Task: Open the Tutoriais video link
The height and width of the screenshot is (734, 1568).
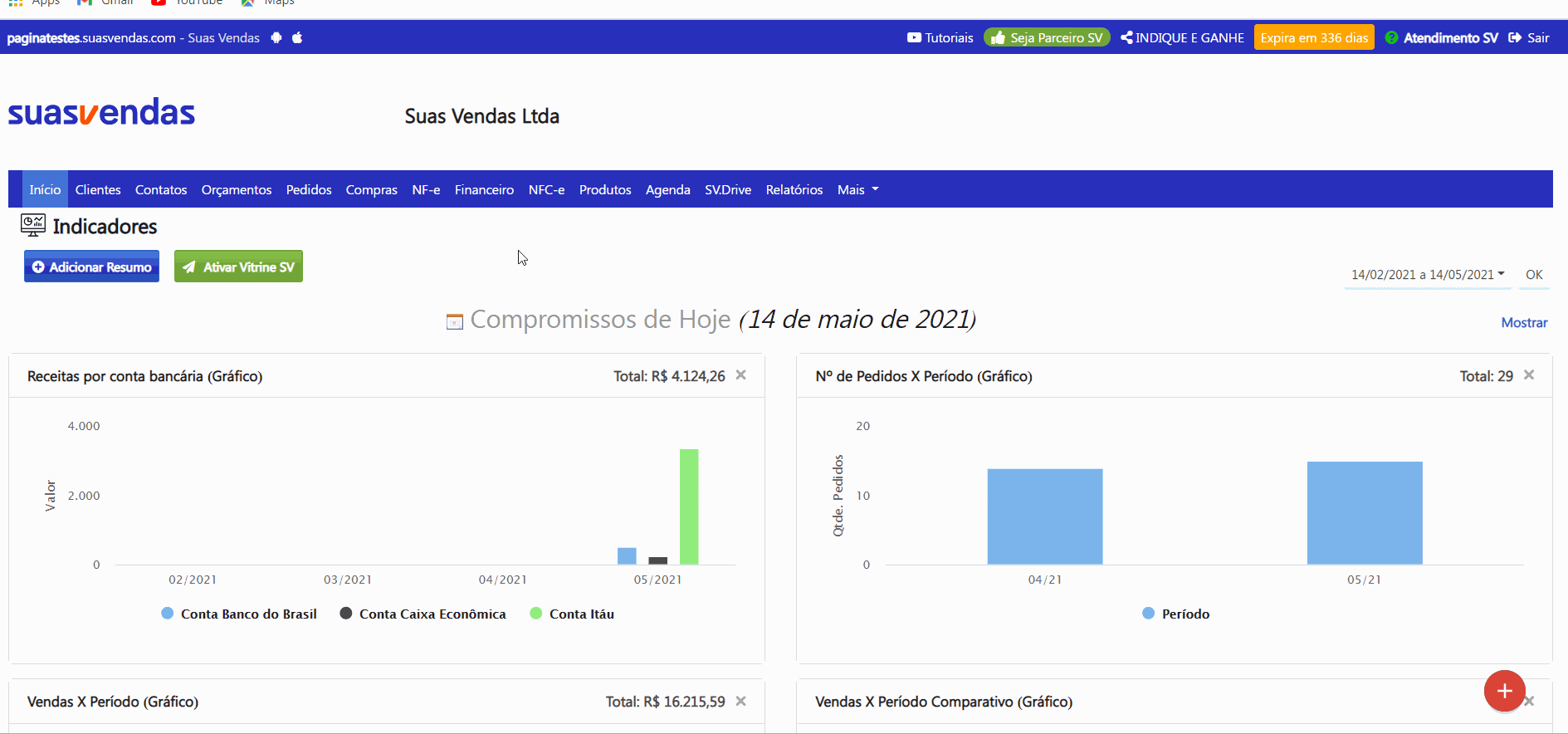Action: tap(940, 37)
